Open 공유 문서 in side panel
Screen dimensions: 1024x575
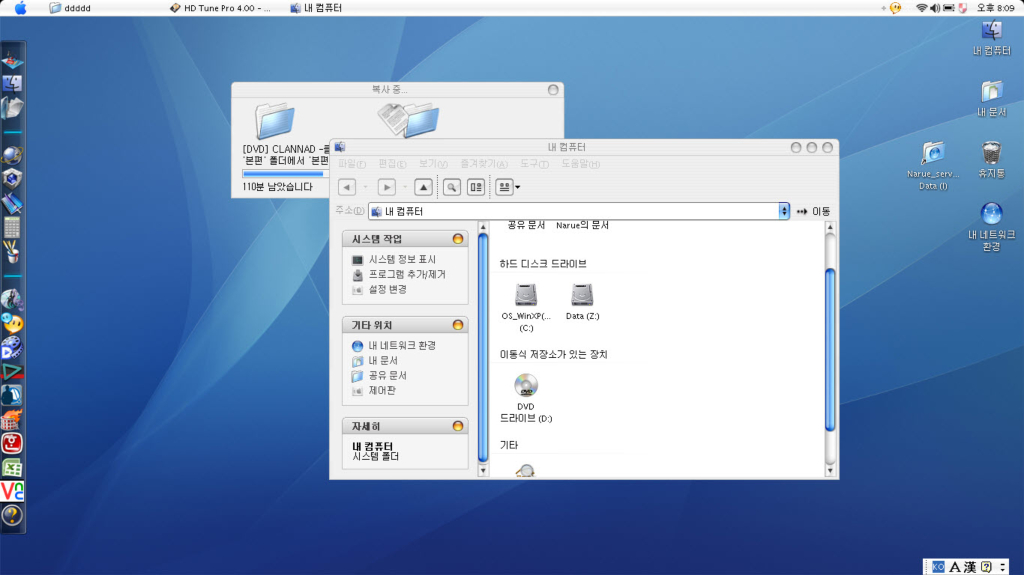tap(388, 376)
